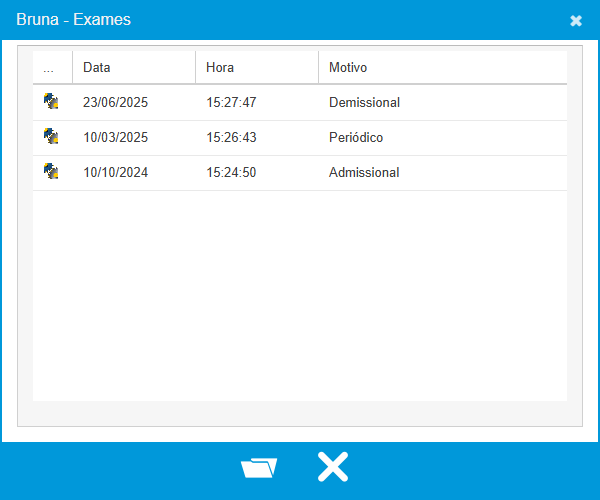Click the exam icon in the Periódico row
The height and width of the screenshot is (500, 600).
pyautogui.click(x=51, y=136)
